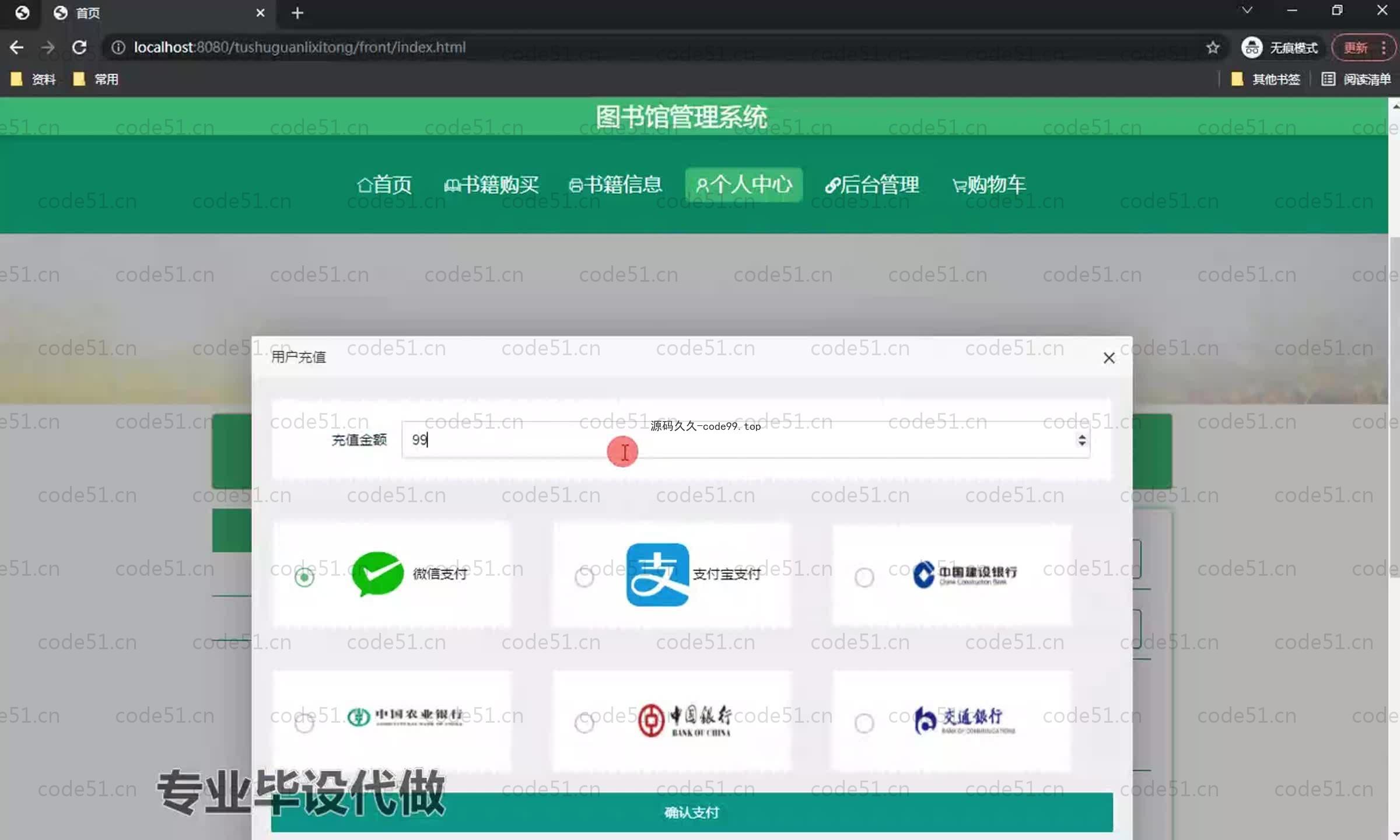Close the 首页 browser tab

(260, 13)
